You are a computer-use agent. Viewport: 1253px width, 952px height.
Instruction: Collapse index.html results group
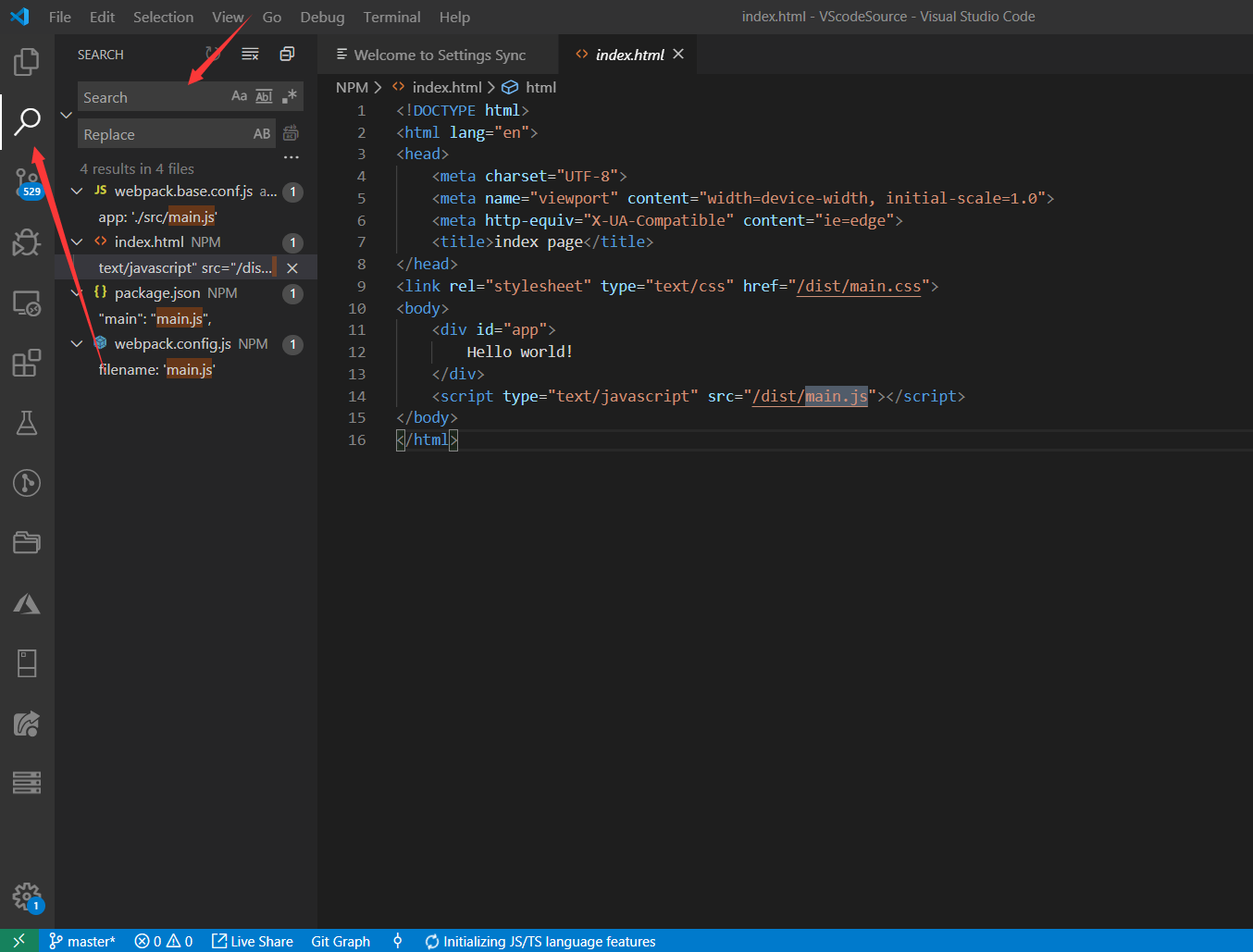click(x=77, y=242)
